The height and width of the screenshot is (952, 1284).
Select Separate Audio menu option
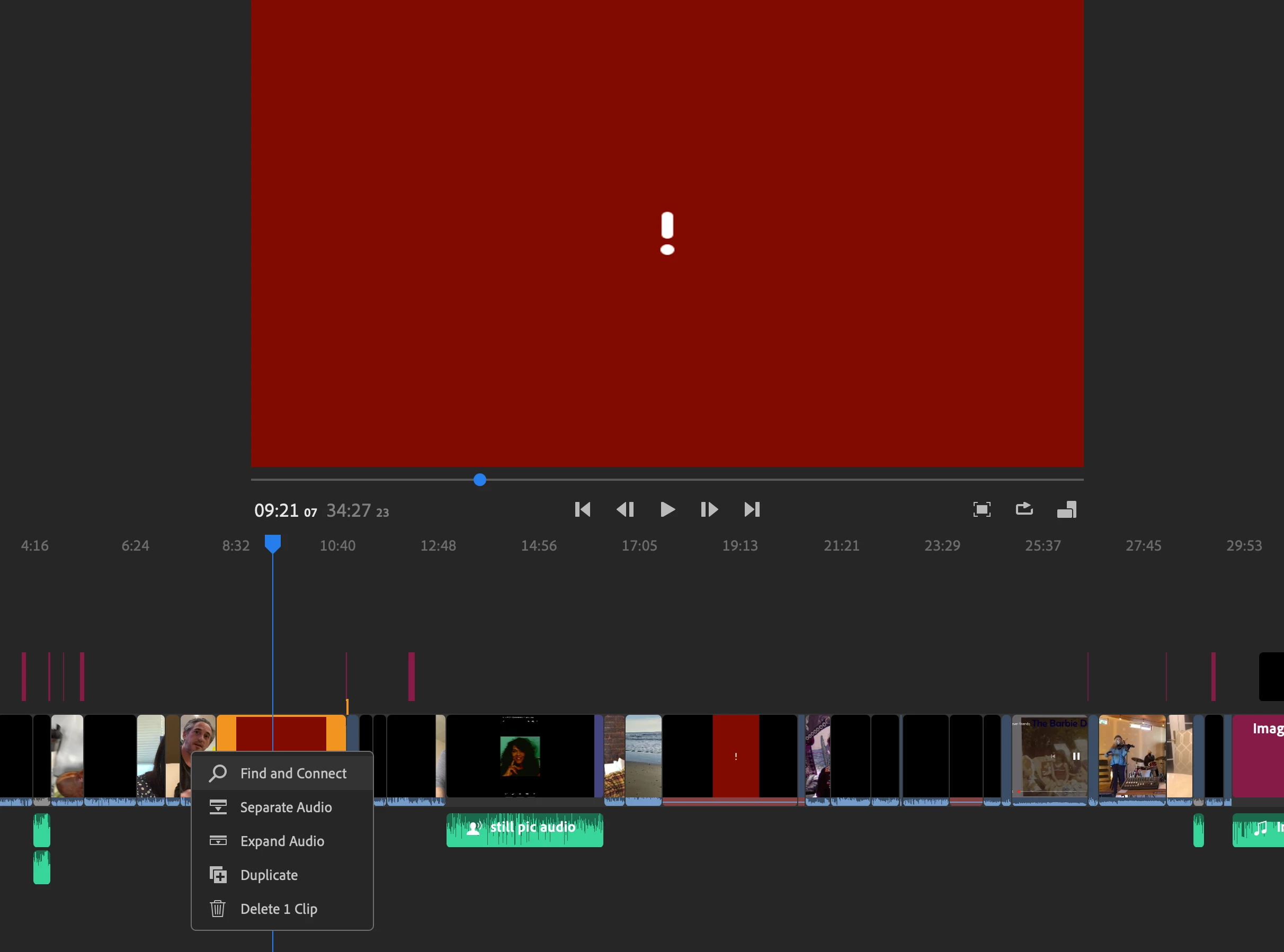point(286,807)
